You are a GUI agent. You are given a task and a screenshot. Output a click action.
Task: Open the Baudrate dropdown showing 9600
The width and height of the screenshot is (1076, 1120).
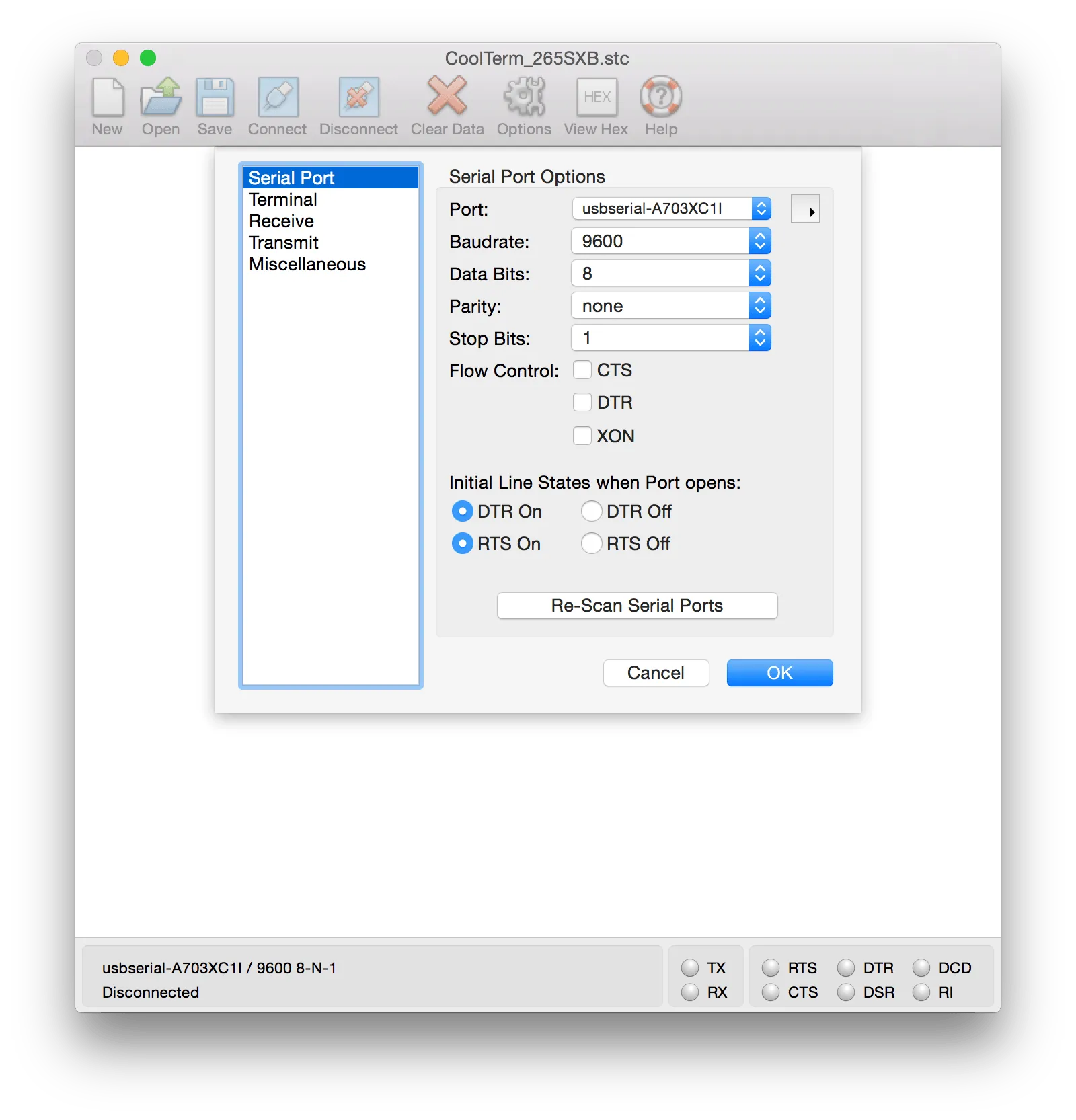tap(671, 241)
